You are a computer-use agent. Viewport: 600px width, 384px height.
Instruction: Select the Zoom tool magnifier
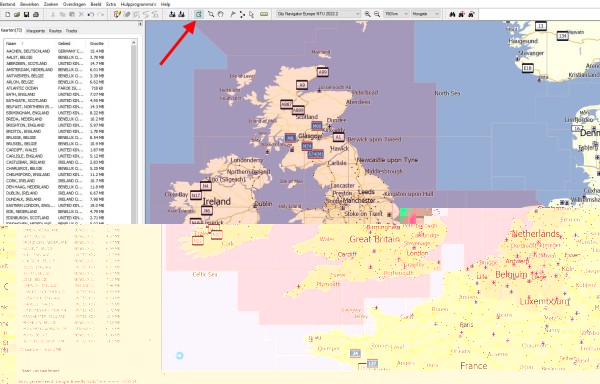point(211,15)
